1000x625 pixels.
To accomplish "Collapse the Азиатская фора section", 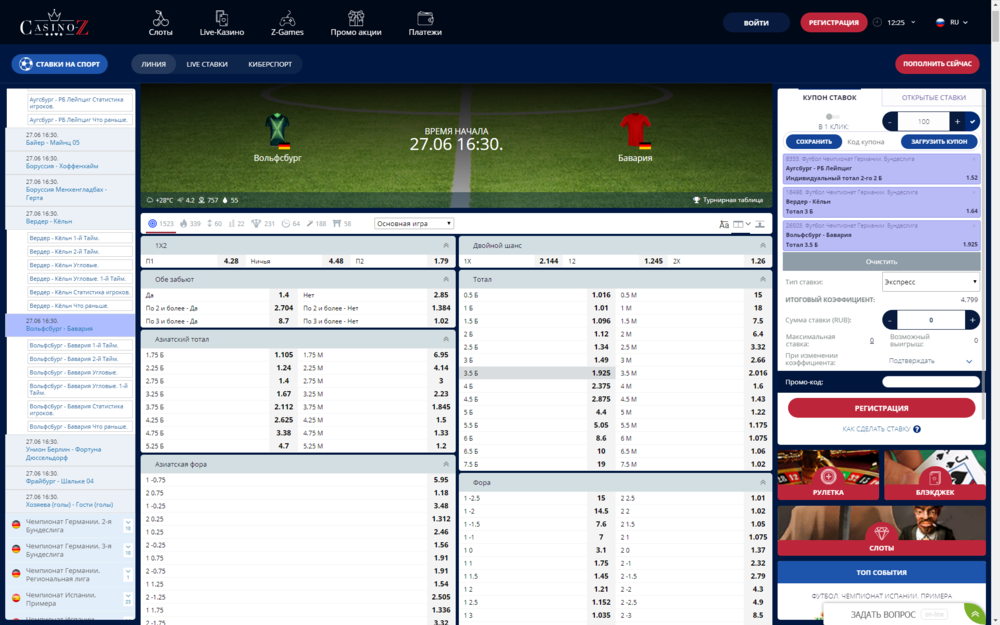I will pos(446,464).
